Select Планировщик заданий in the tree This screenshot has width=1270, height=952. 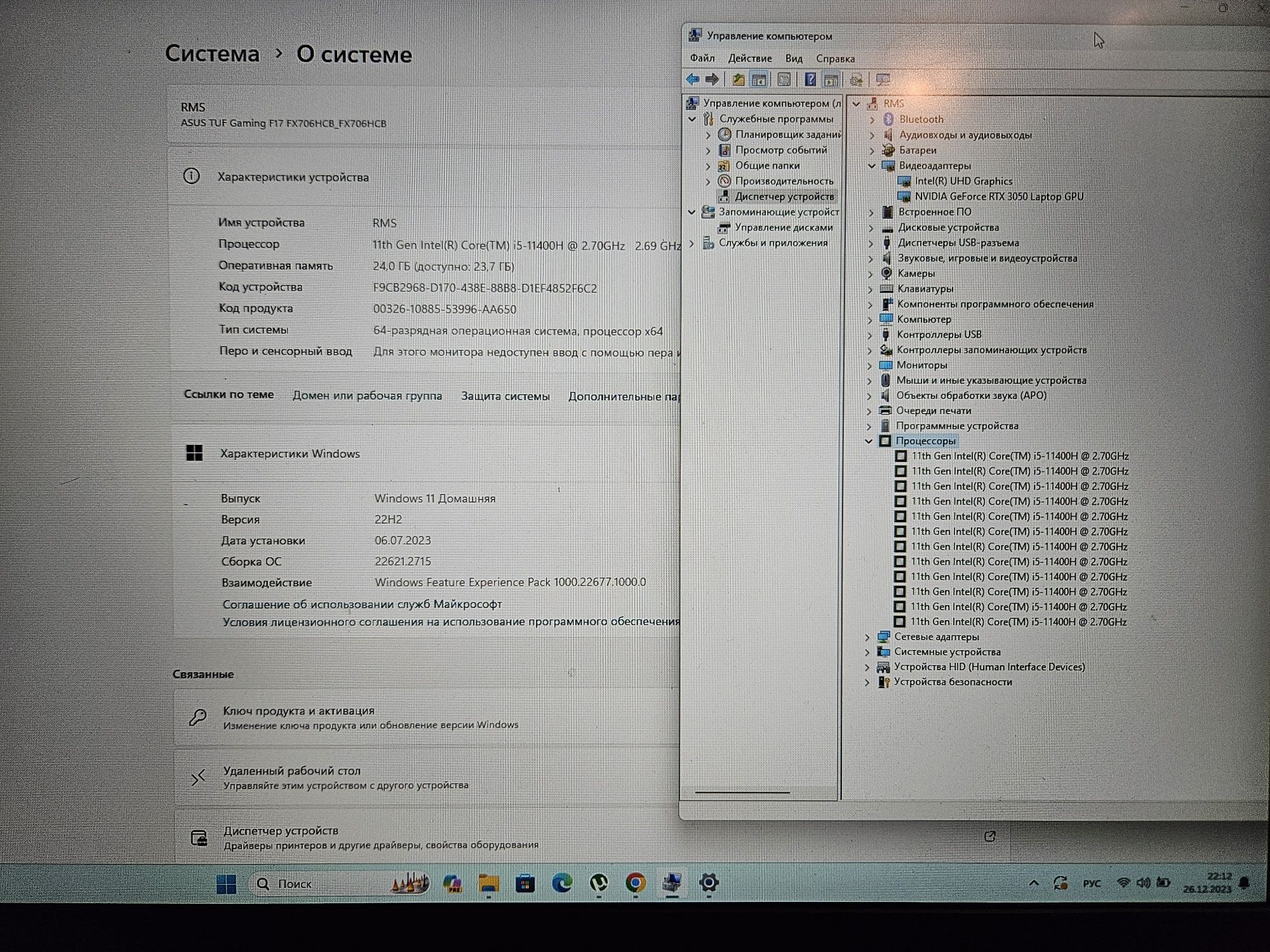[x=788, y=135]
